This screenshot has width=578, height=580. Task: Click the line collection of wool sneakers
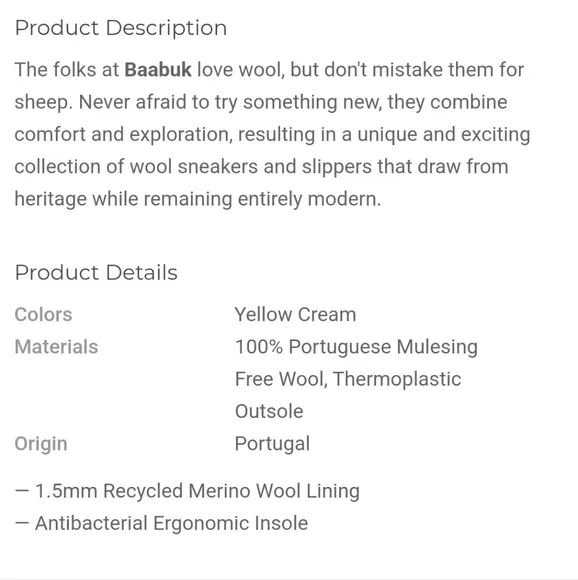261,167
